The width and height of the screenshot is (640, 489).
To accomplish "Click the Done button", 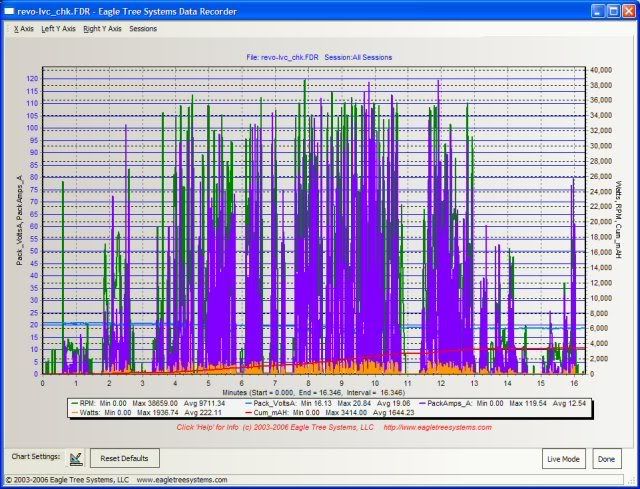I will [x=607, y=459].
